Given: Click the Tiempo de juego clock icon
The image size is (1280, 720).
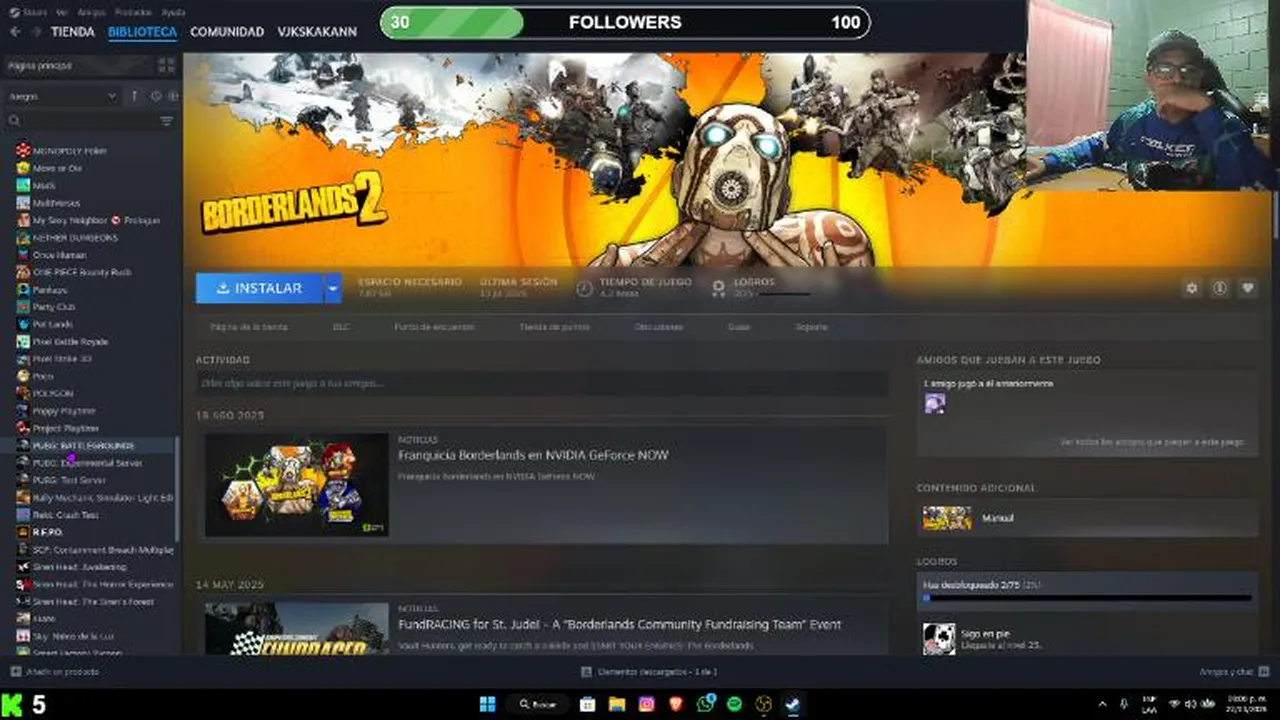Looking at the screenshot, I should tap(585, 288).
